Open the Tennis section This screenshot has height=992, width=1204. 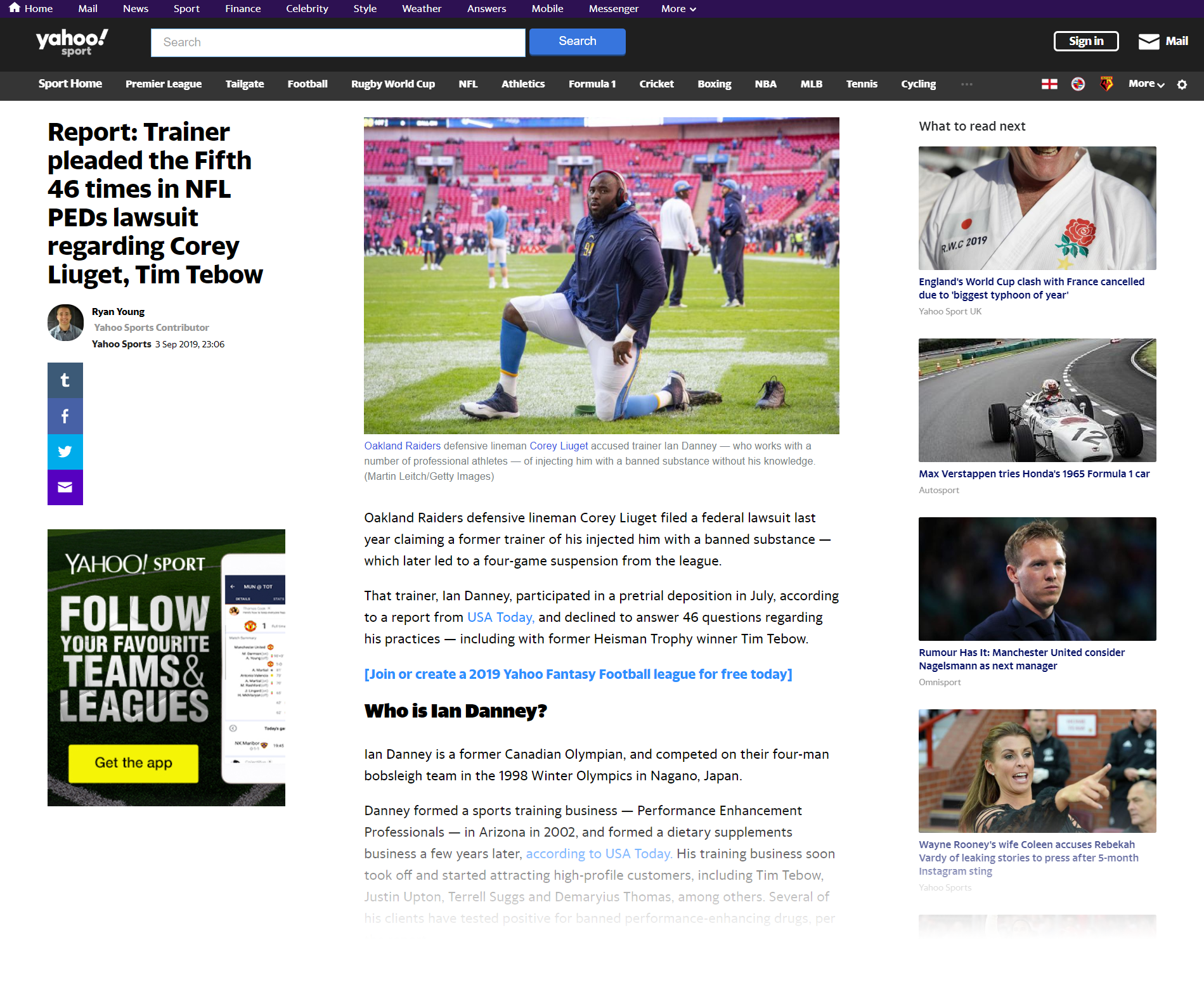(x=862, y=84)
